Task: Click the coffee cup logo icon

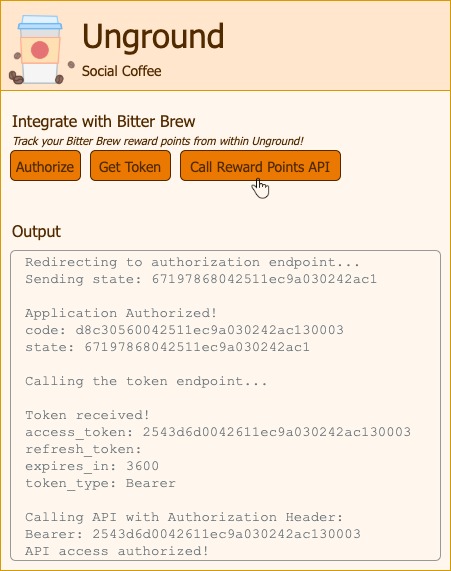Action: 41,50
